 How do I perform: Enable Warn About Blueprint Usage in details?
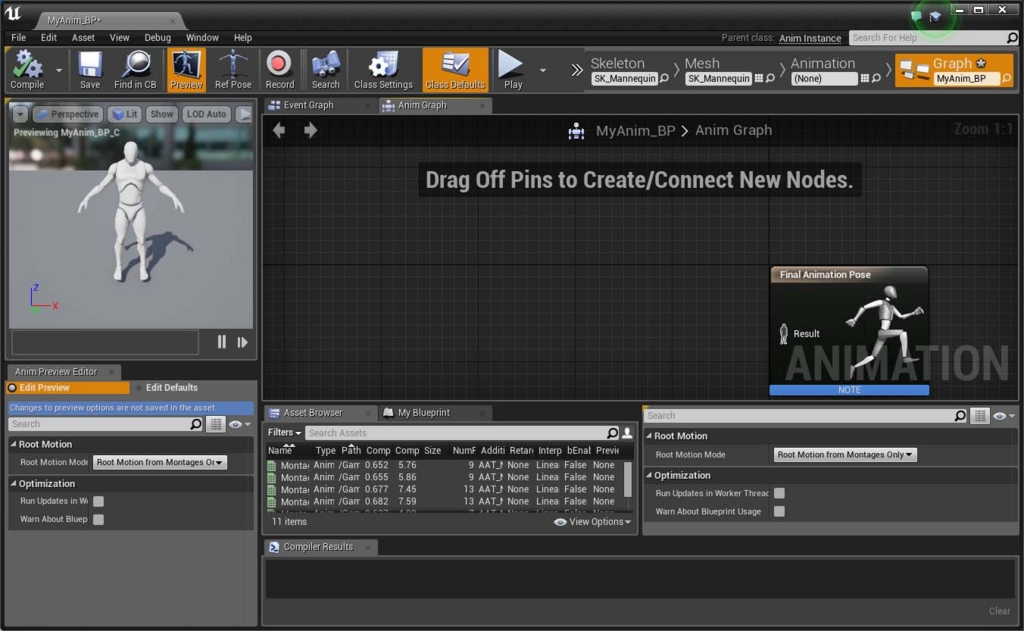pyautogui.click(x=779, y=511)
